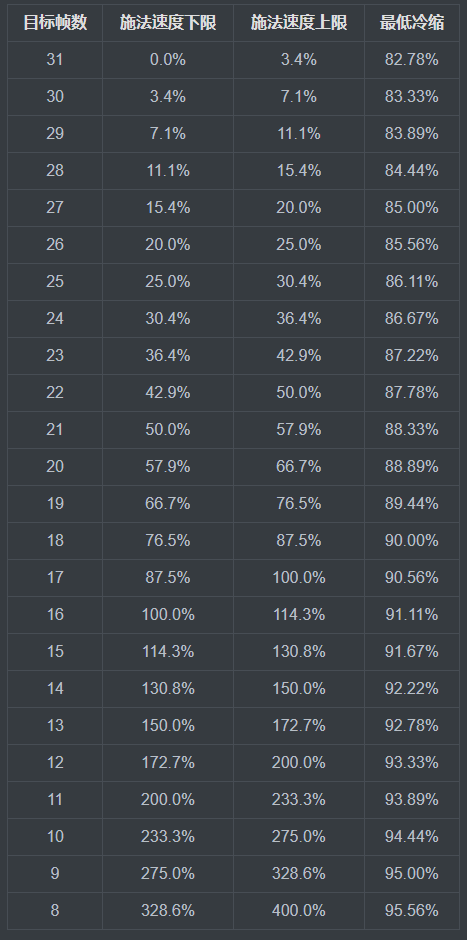The width and height of the screenshot is (467, 940).
Task: Select the 95.56% cooldown cell
Action: pos(412,911)
